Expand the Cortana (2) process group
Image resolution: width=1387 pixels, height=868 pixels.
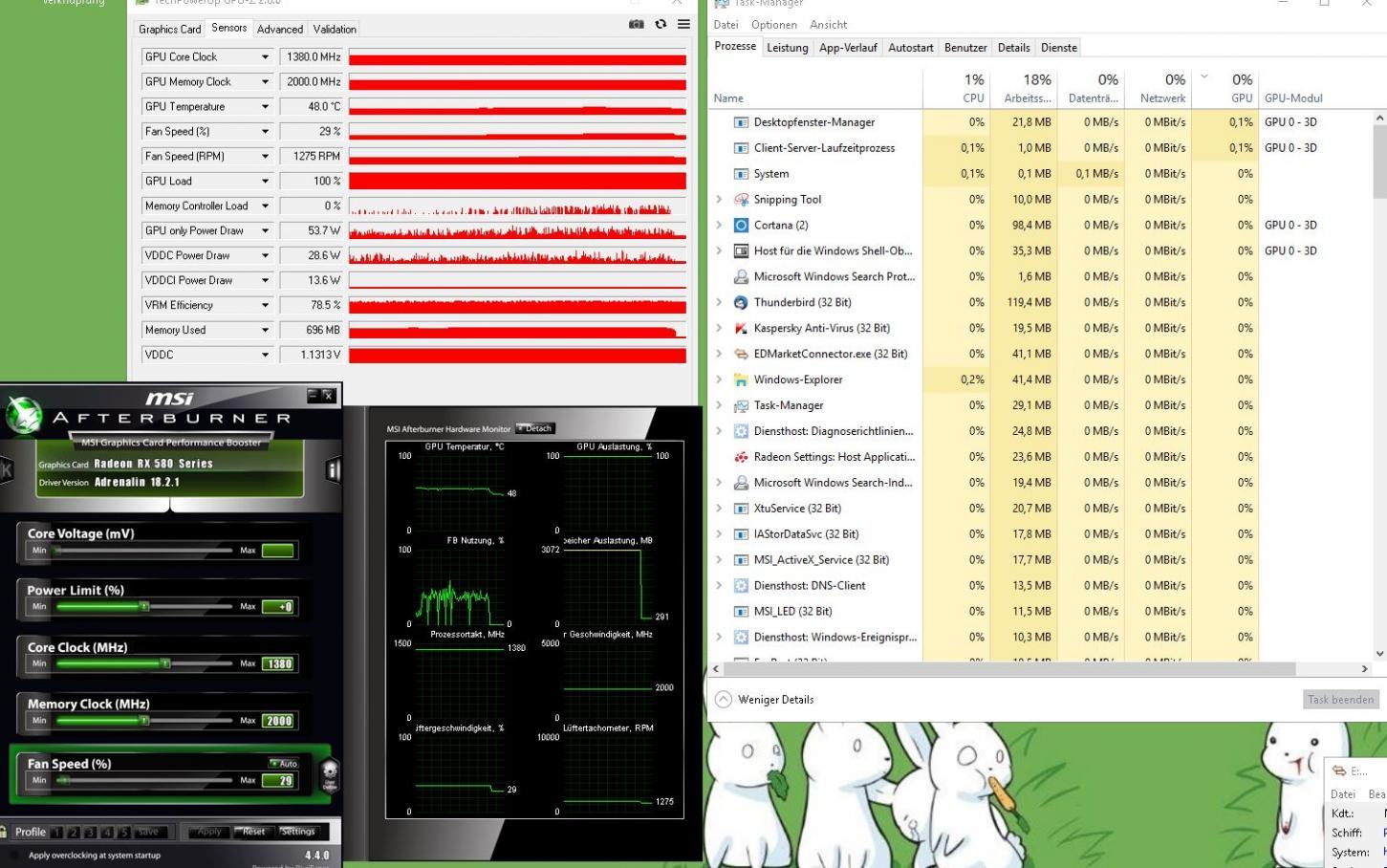719,225
